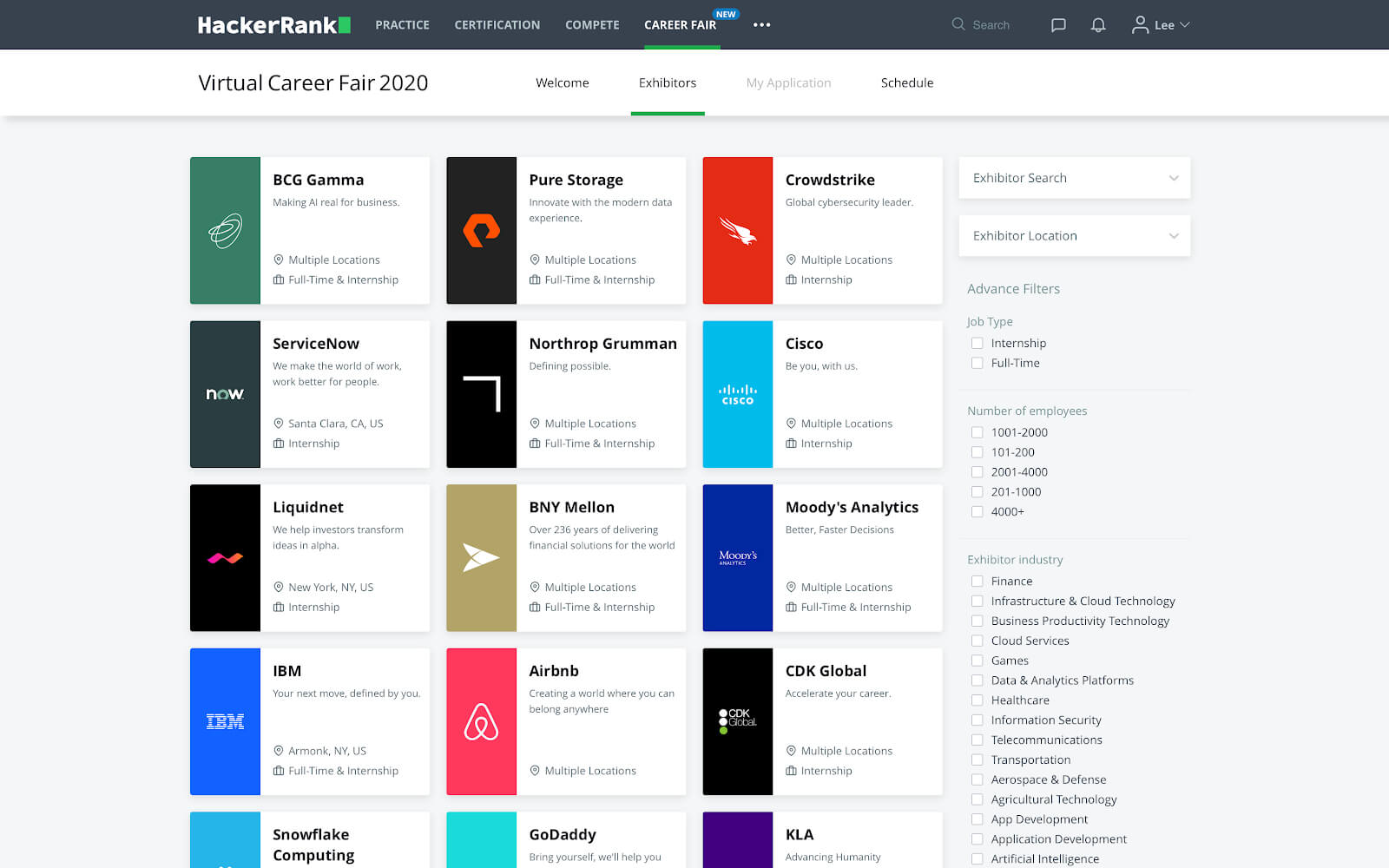Click the CDK Global logo tile
This screenshot has width=1389, height=868.
tap(738, 721)
